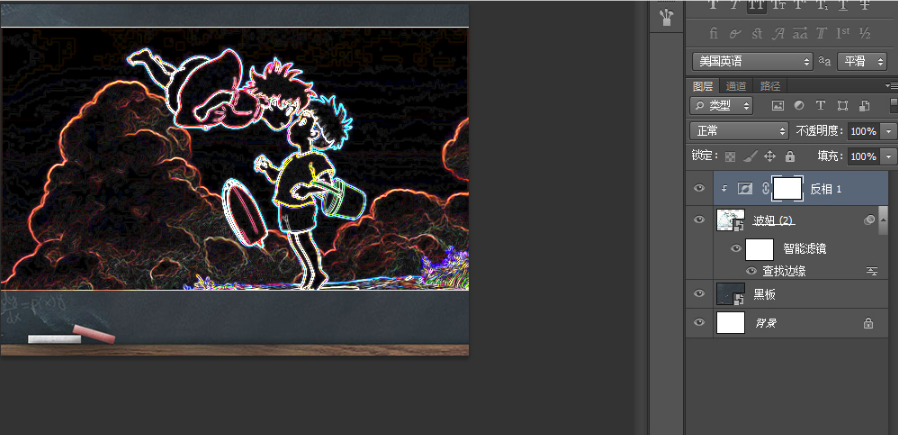Toggle lock transparent pixels
The image size is (898, 435).
point(730,156)
